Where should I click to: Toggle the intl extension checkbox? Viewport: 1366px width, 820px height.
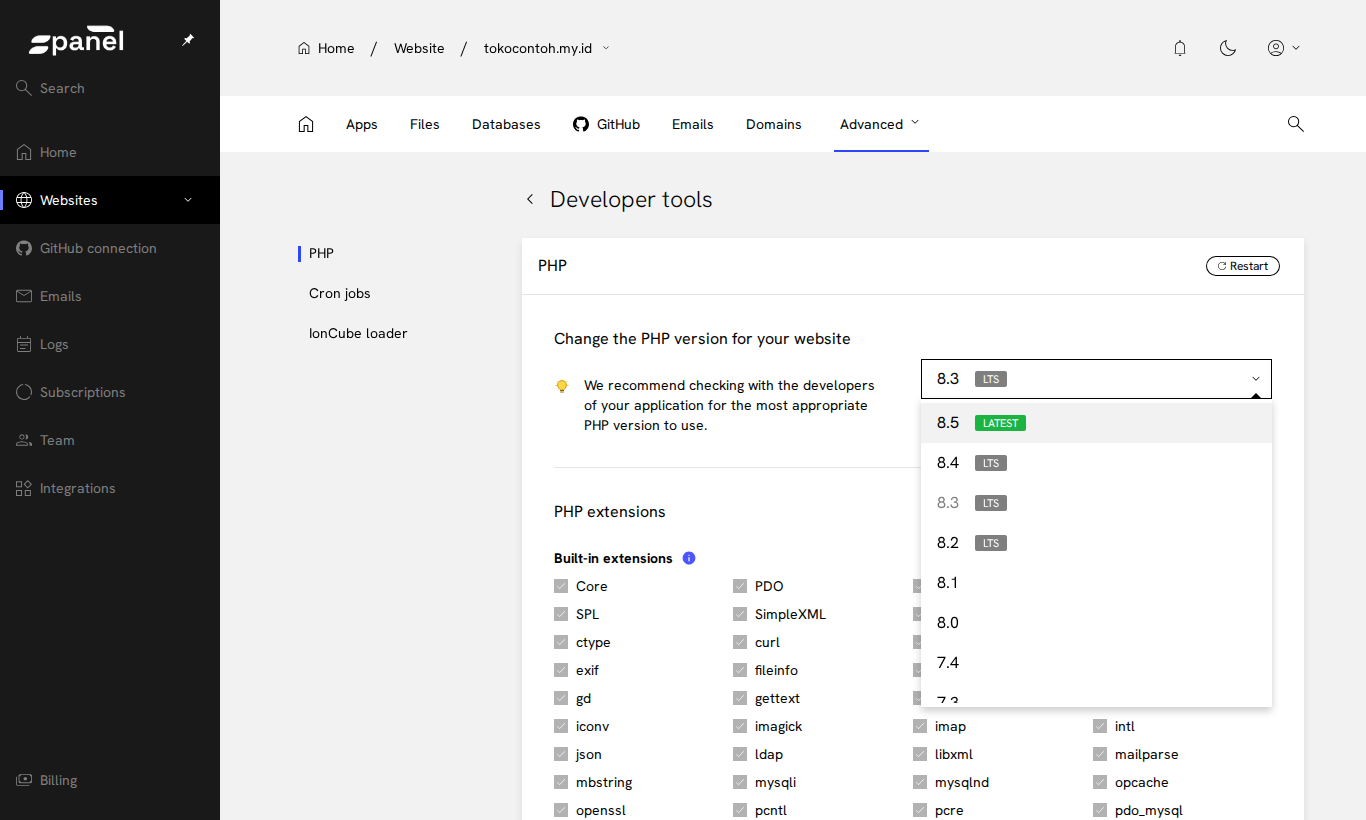[1100, 726]
